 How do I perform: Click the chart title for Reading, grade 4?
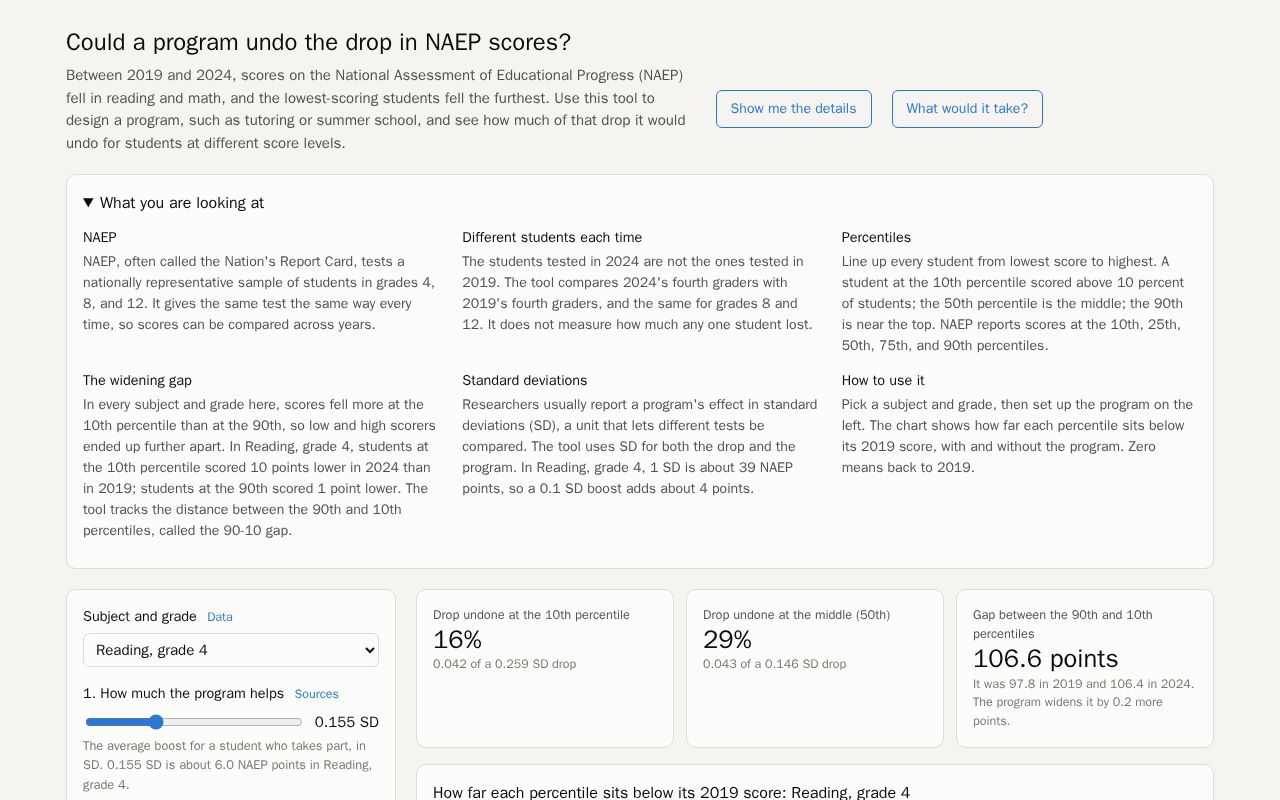[x=671, y=793]
